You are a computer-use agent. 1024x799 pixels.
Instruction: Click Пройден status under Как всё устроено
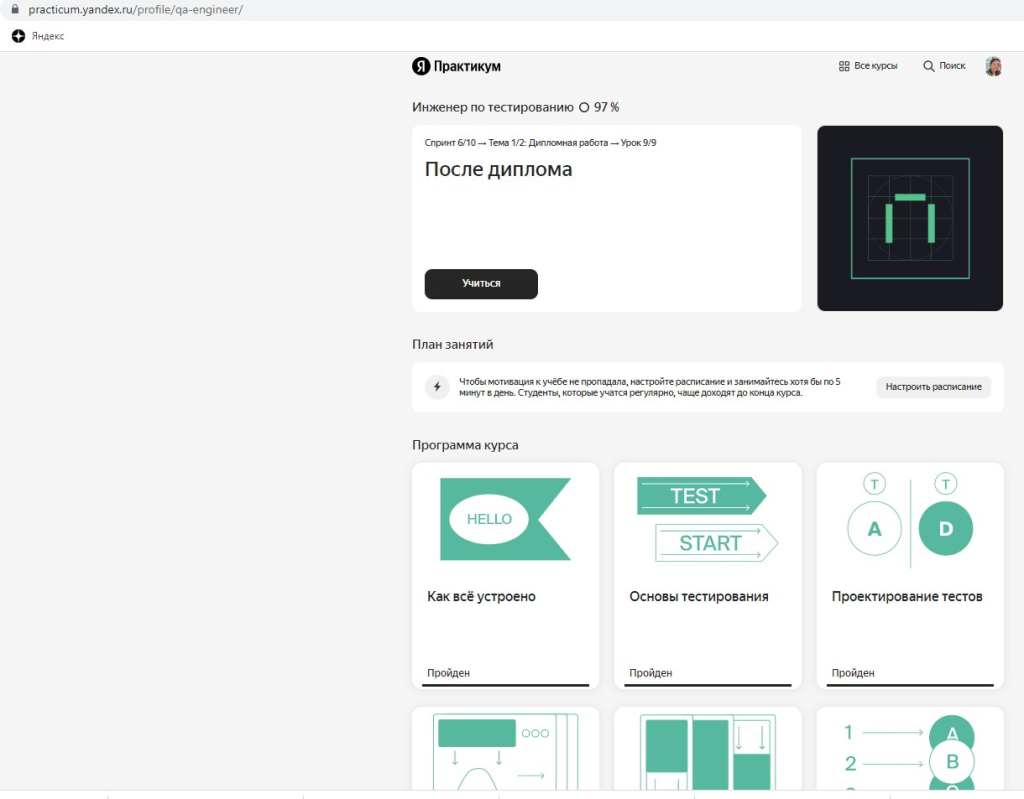[448, 673]
